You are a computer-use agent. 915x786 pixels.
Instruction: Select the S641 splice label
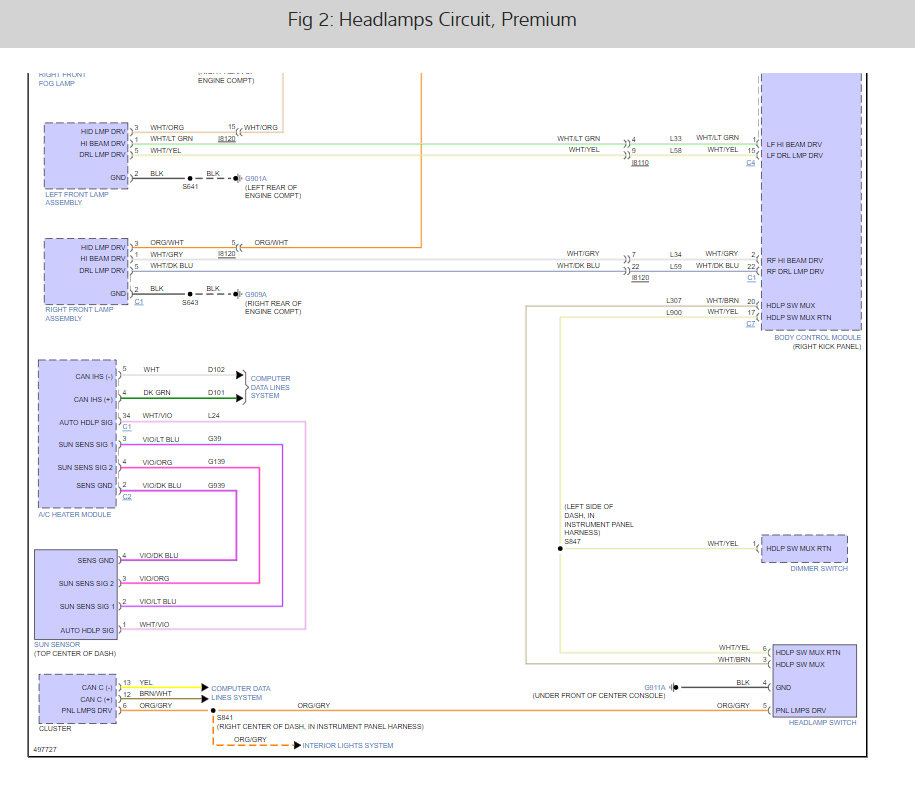click(190, 187)
